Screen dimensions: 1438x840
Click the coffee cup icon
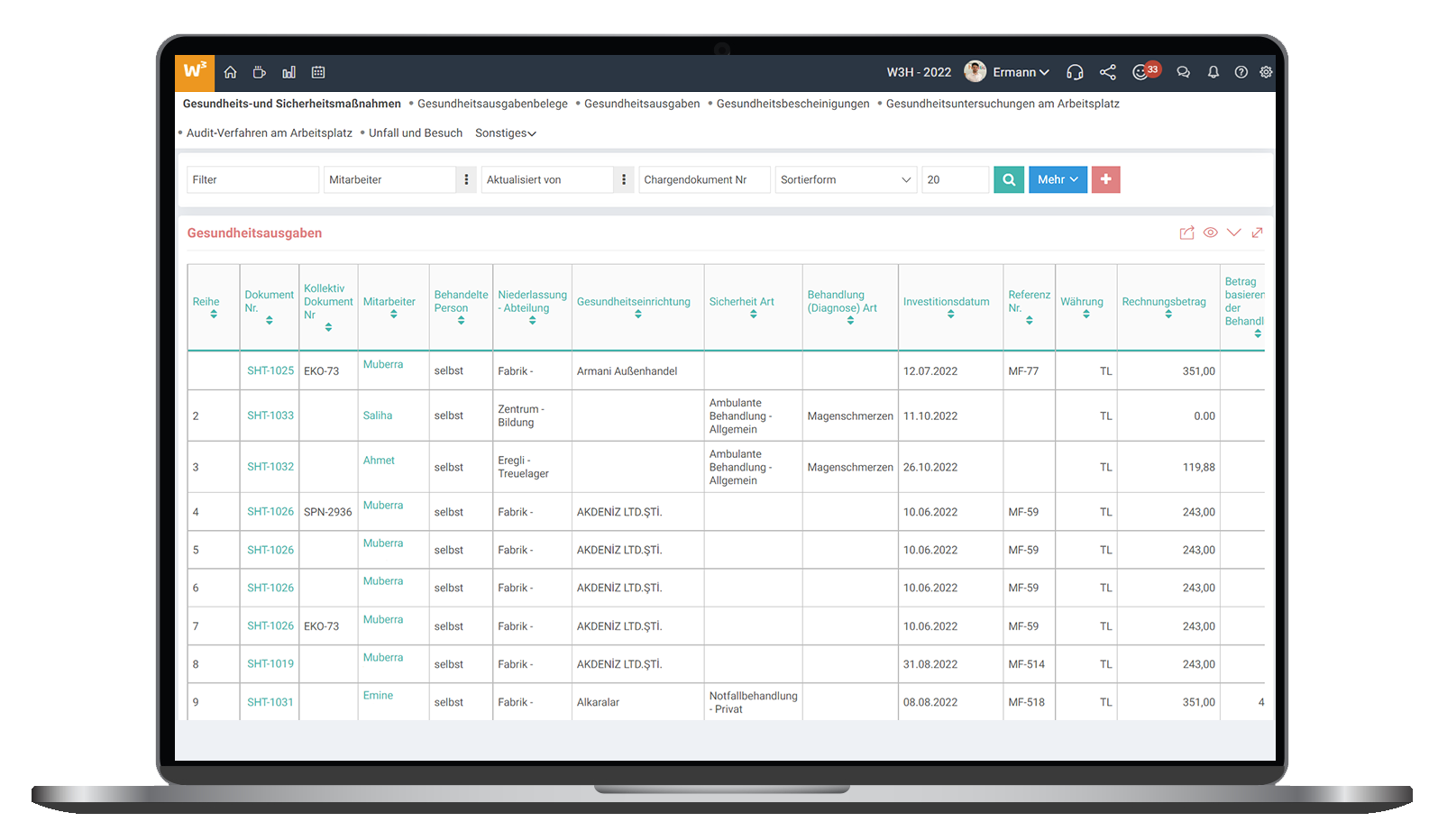(260, 72)
